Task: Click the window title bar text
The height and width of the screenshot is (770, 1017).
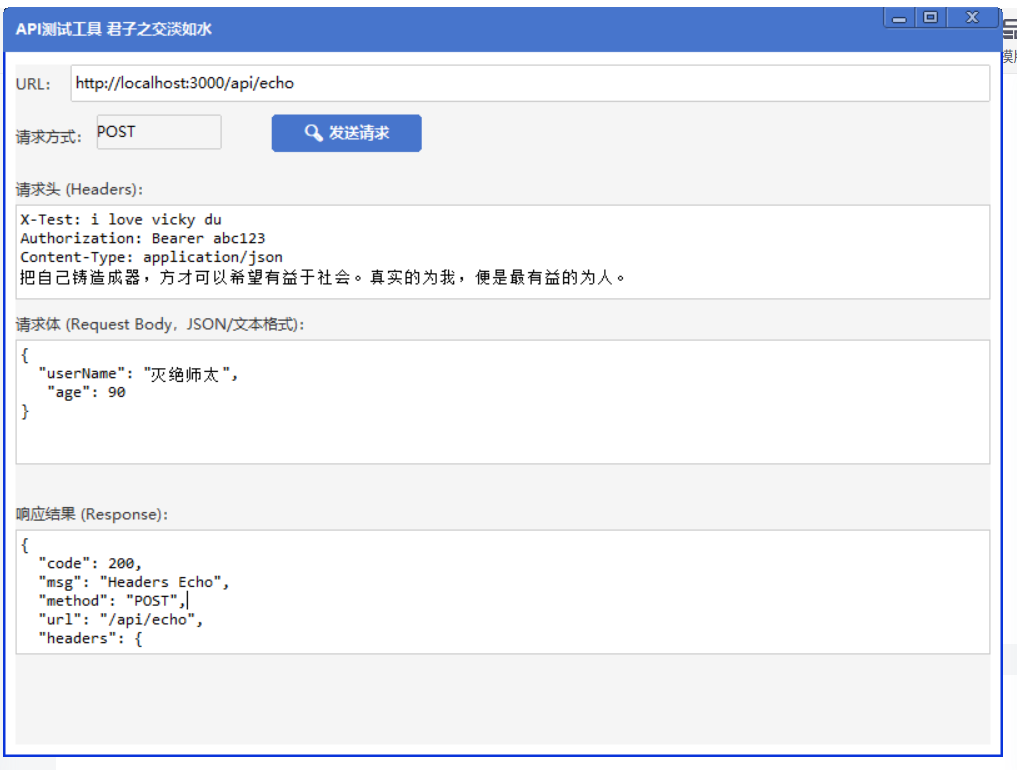Action: (x=114, y=29)
